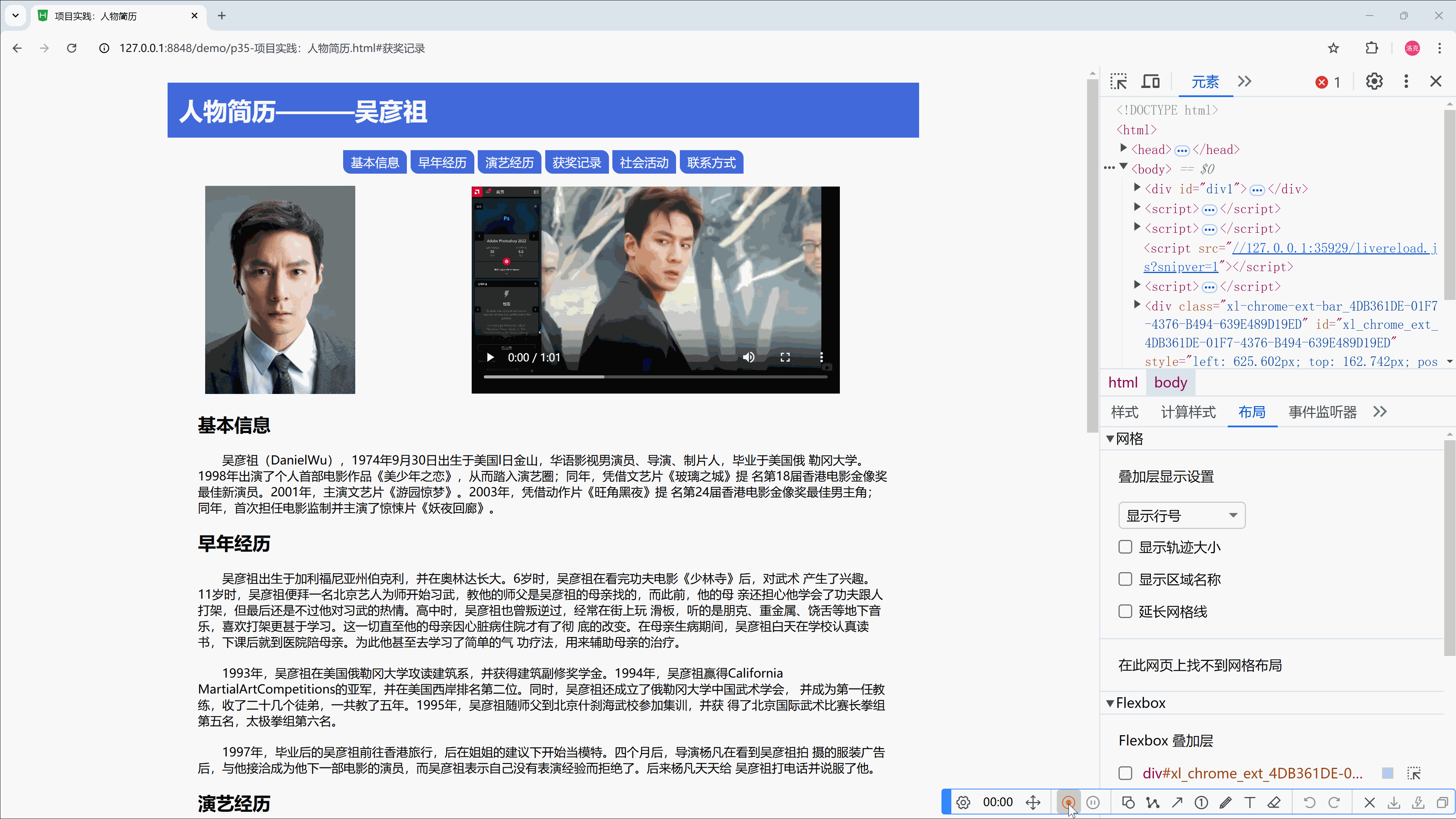Pause the screen recording

1093,802
